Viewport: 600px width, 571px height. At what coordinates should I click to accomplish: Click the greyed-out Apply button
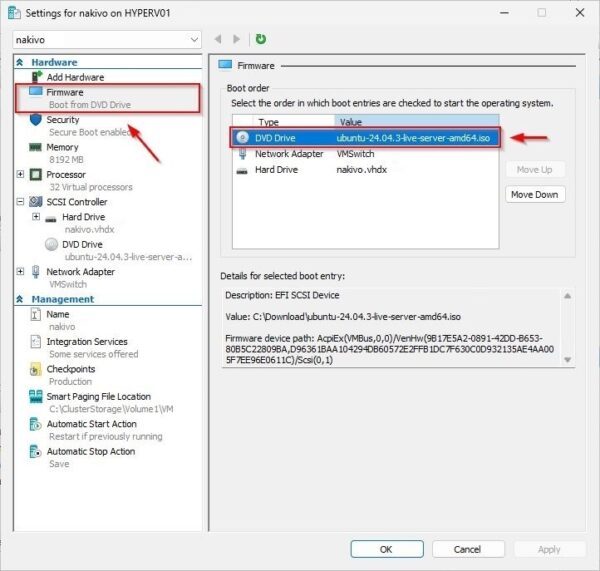pos(549,549)
